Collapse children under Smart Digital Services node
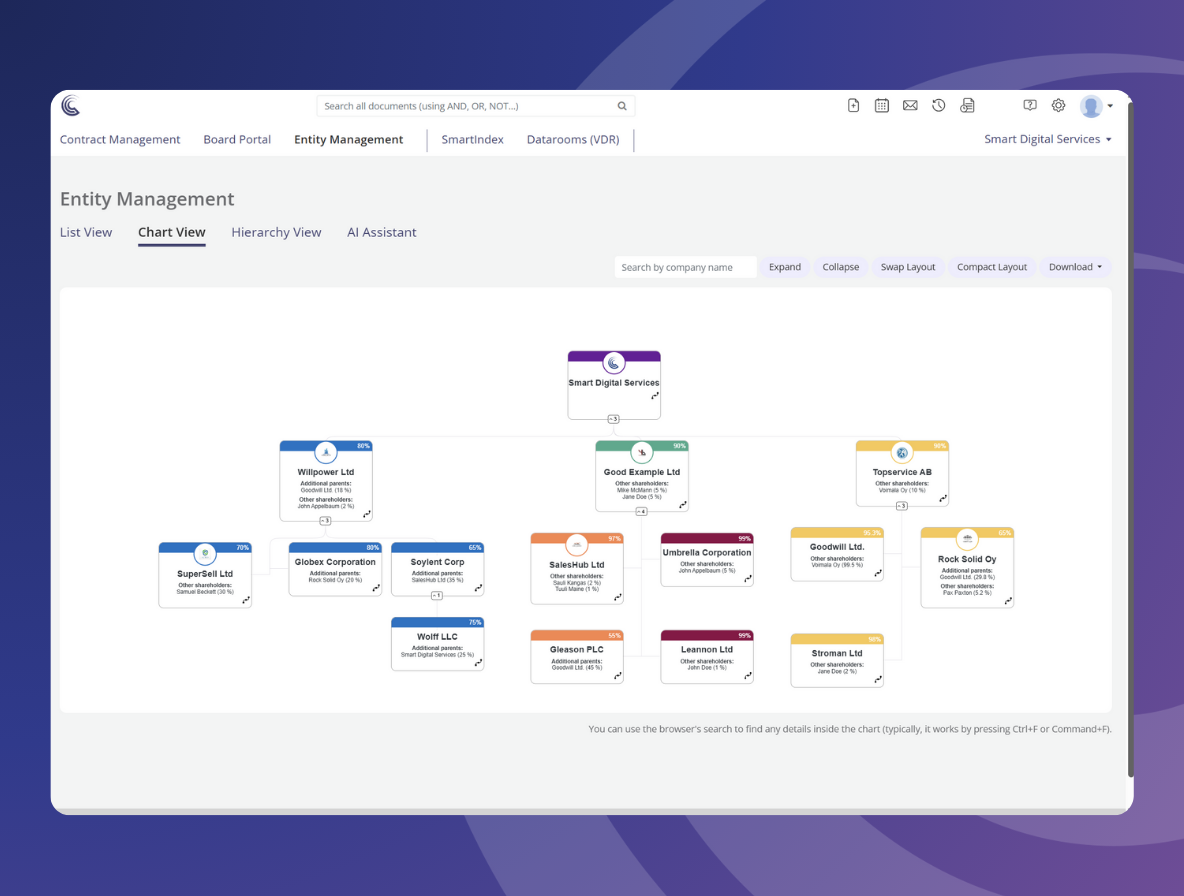This screenshot has width=1184, height=896. pyautogui.click(x=613, y=419)
